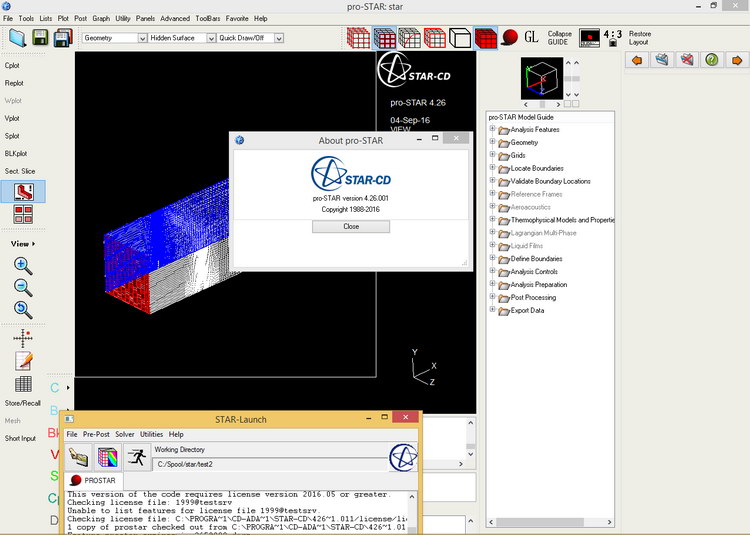The width and height of the screenshot is (750, 535).
Task: Toggle the solid red cube display mode
Action: click(x=485, y=38)
